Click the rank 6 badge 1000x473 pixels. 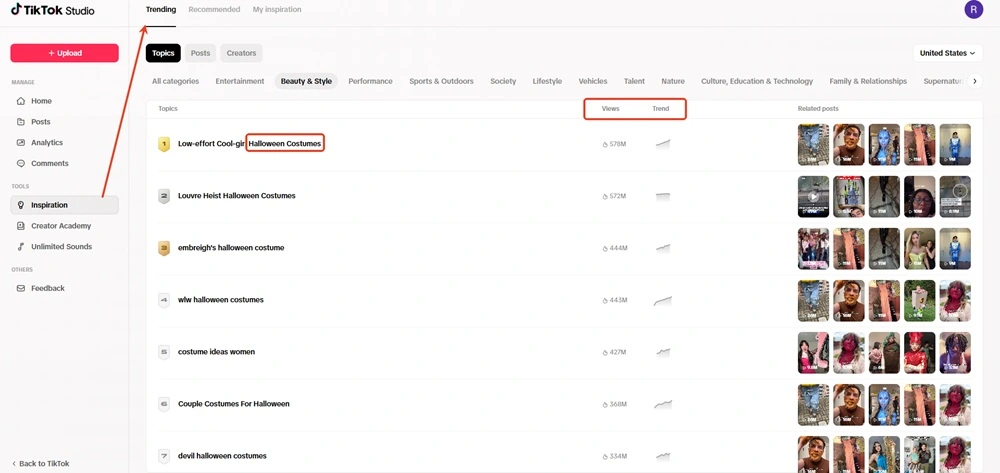(164, 404)
